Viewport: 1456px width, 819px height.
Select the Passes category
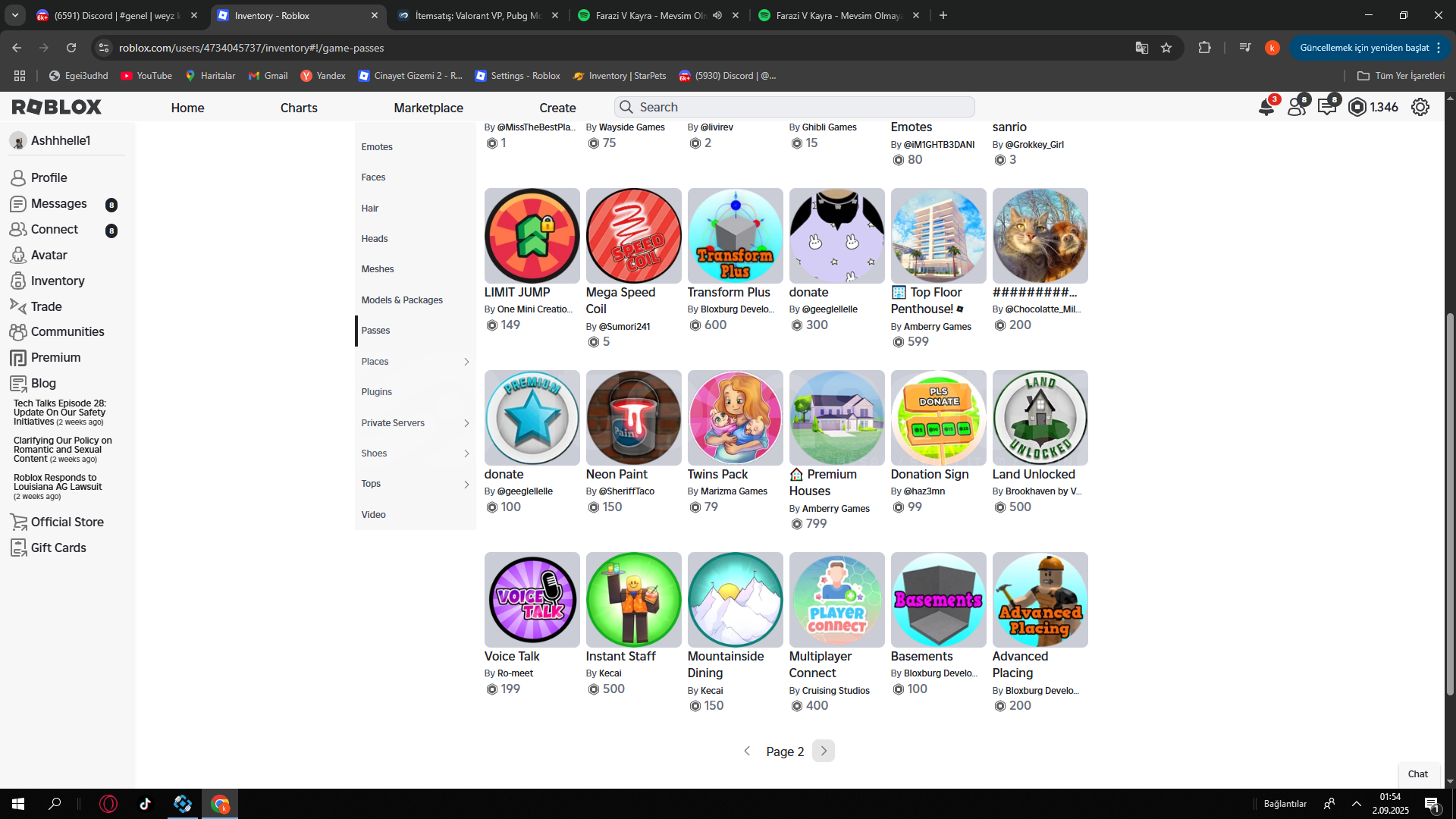tap(415, 331)
